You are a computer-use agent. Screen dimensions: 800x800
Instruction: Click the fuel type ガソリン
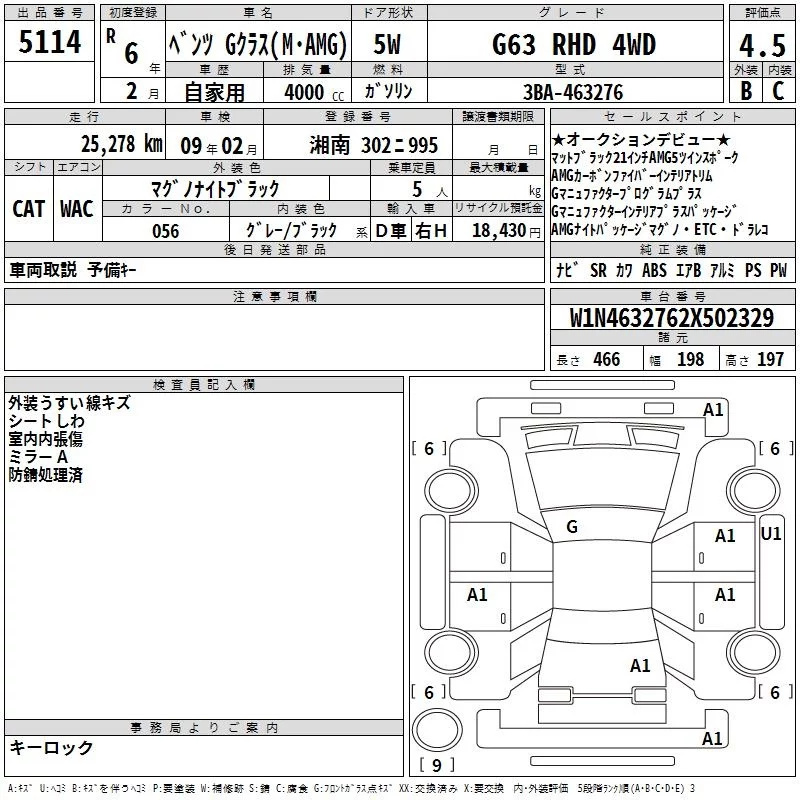pos(388,91)
